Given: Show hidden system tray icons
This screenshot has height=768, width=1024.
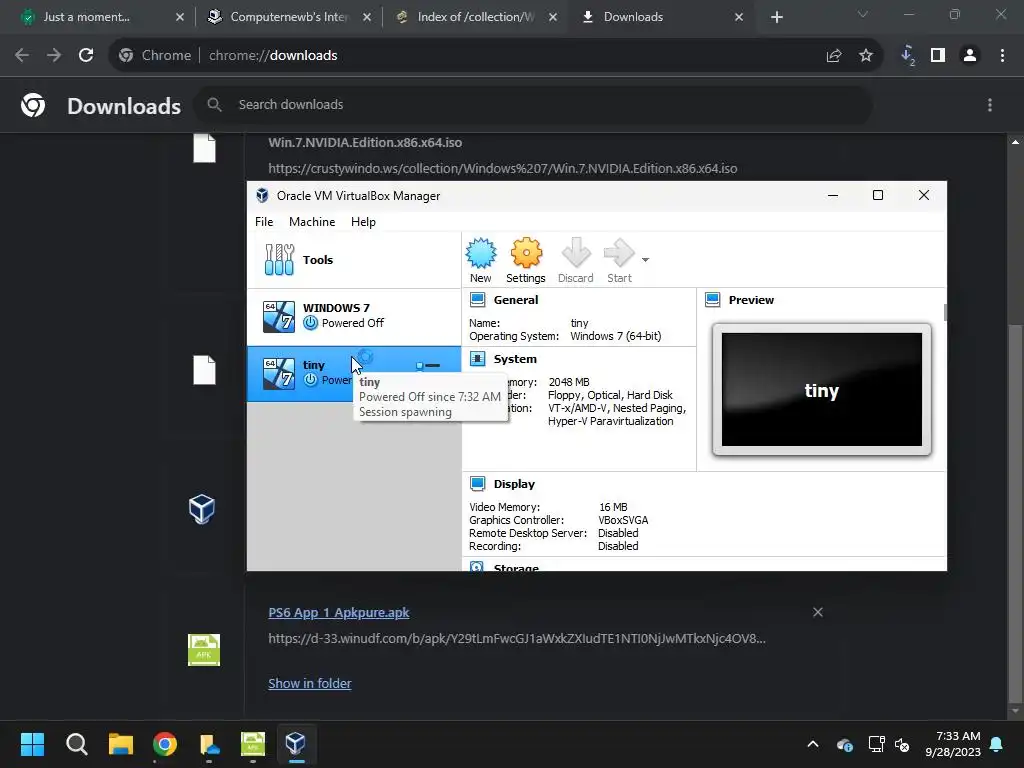Looking at the screenshot, I should (x=813, y=744).
